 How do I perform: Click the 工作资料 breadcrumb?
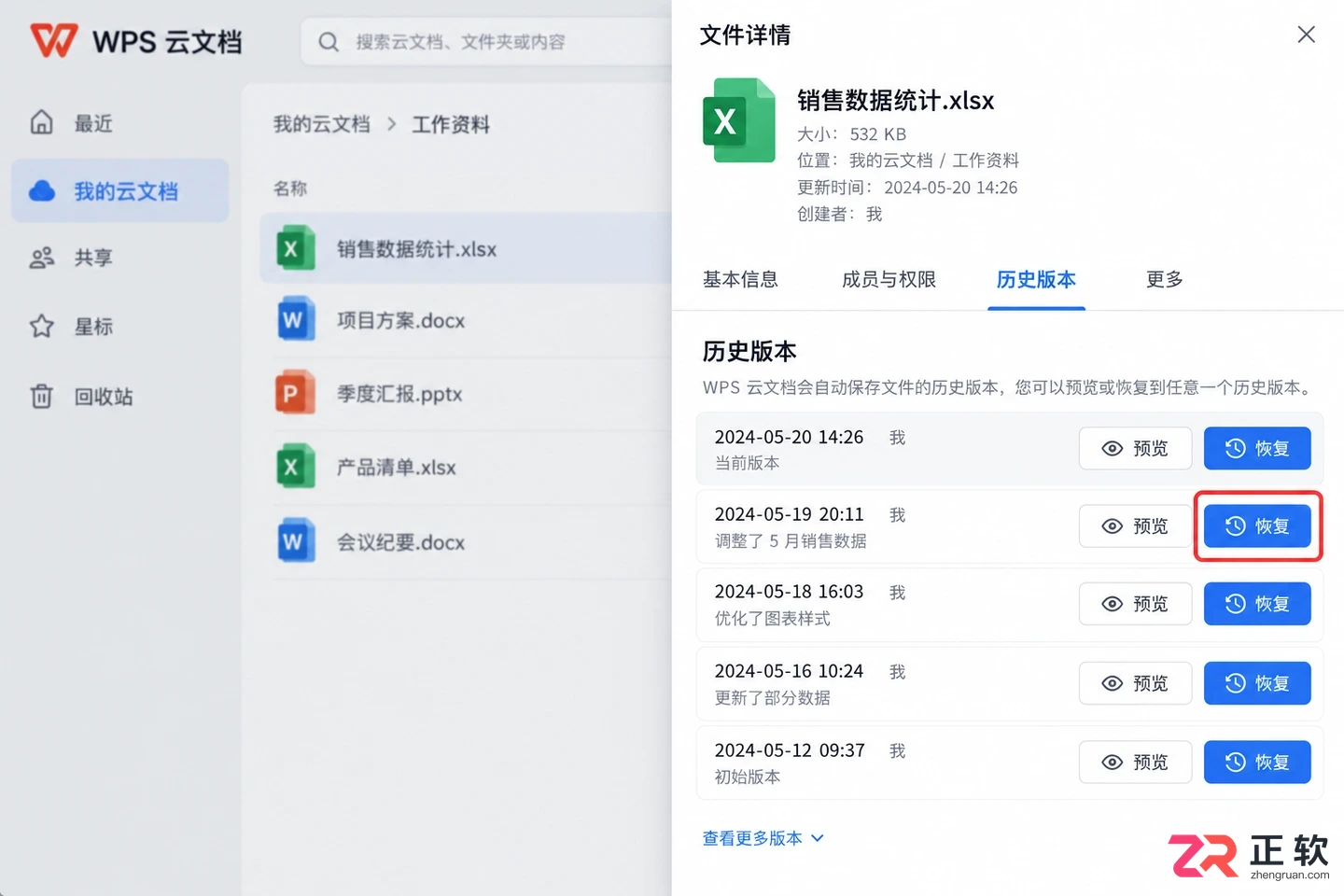(451, 124)
